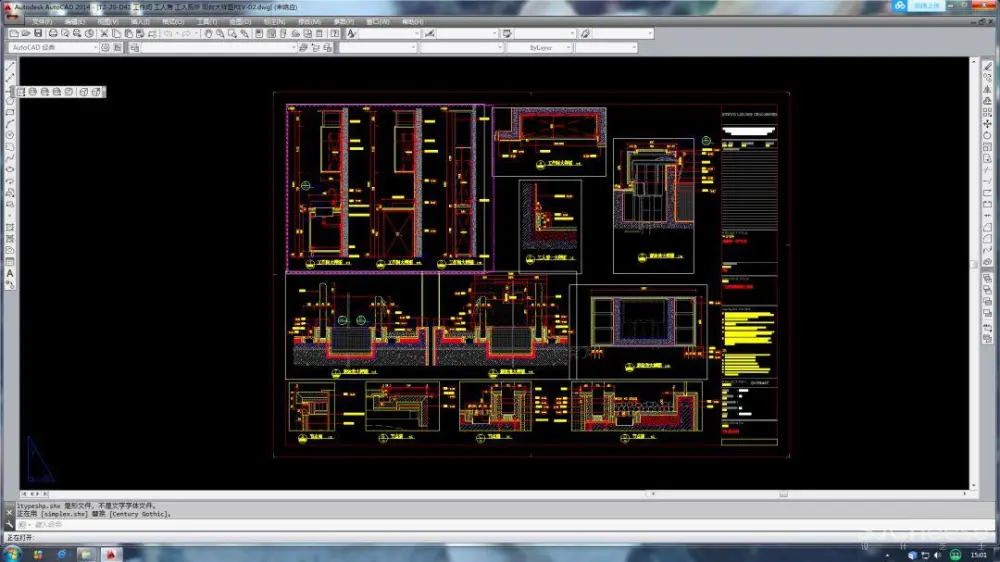Click the Save icon in the standard toolbar
This screenshot has width=1000, height=562.
(x=38, y=33)
